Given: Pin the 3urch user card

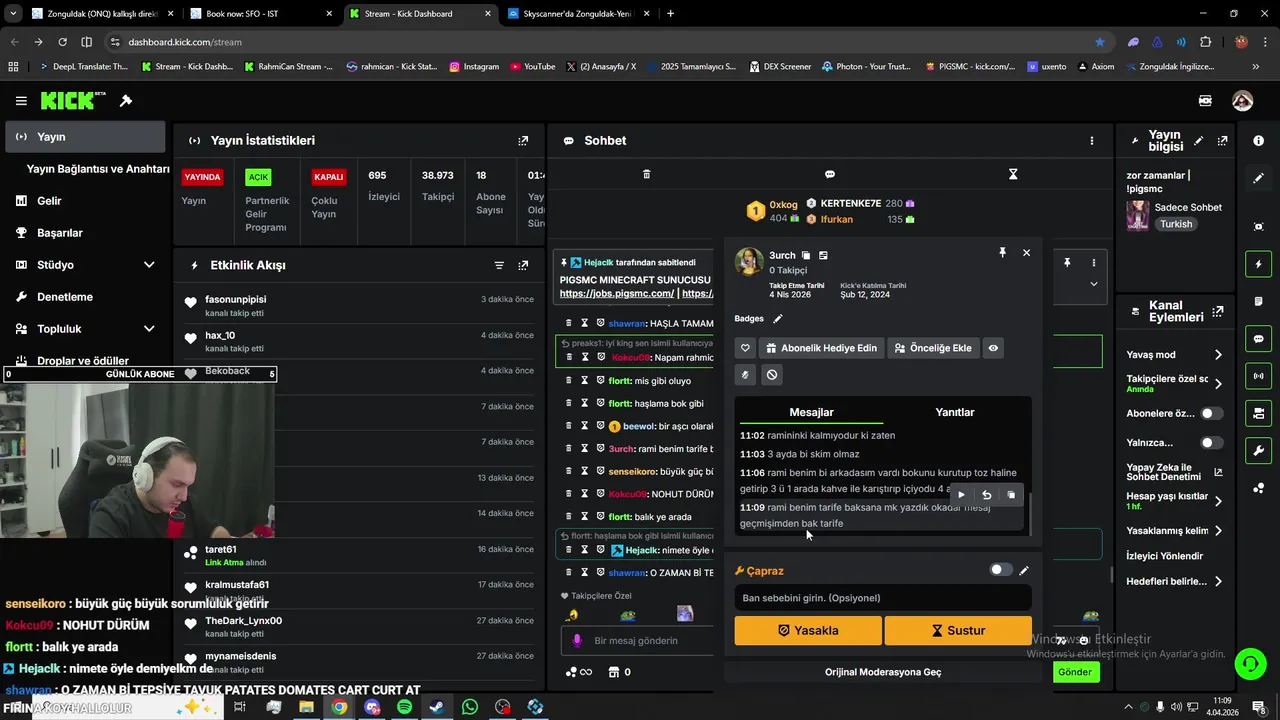Looking at the screenshot, I should coord(1002,253).
